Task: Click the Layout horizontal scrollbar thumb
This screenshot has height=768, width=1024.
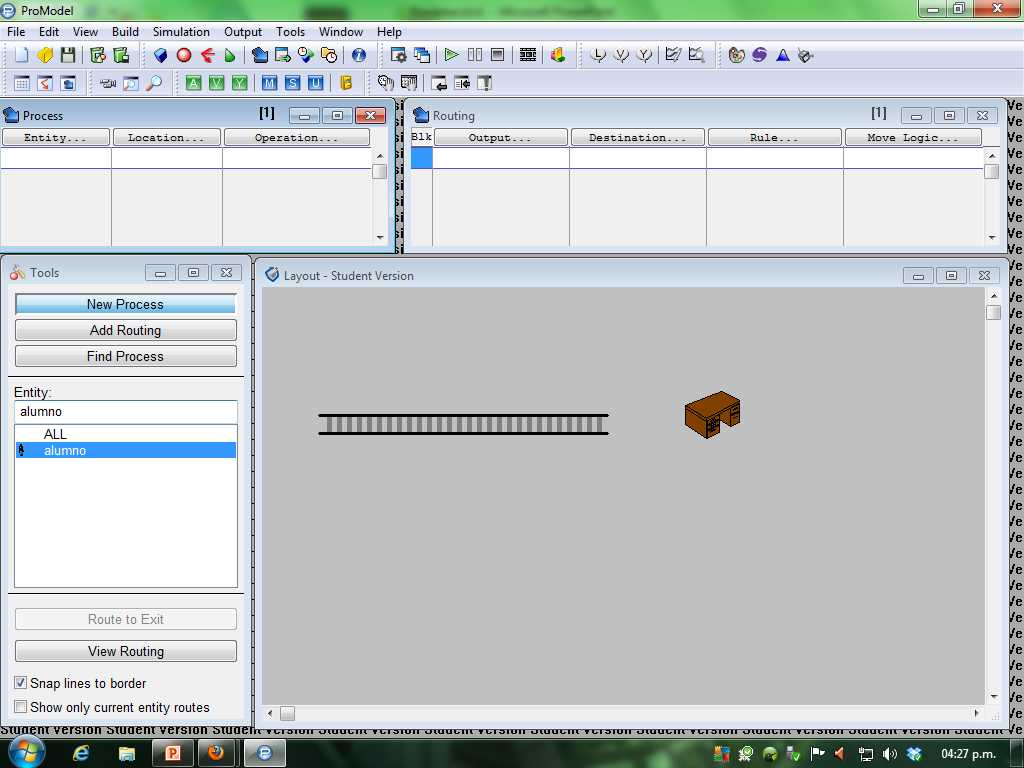Action: 287,713
